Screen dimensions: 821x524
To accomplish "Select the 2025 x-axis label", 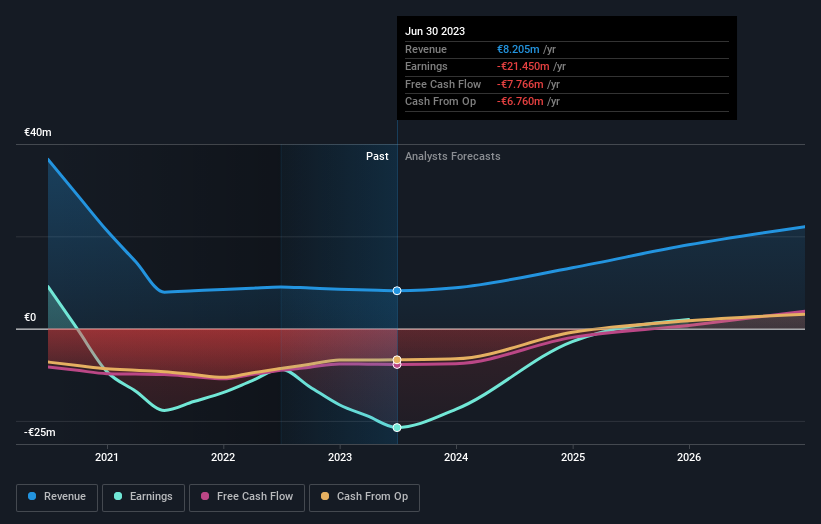I will click(573, 457).
